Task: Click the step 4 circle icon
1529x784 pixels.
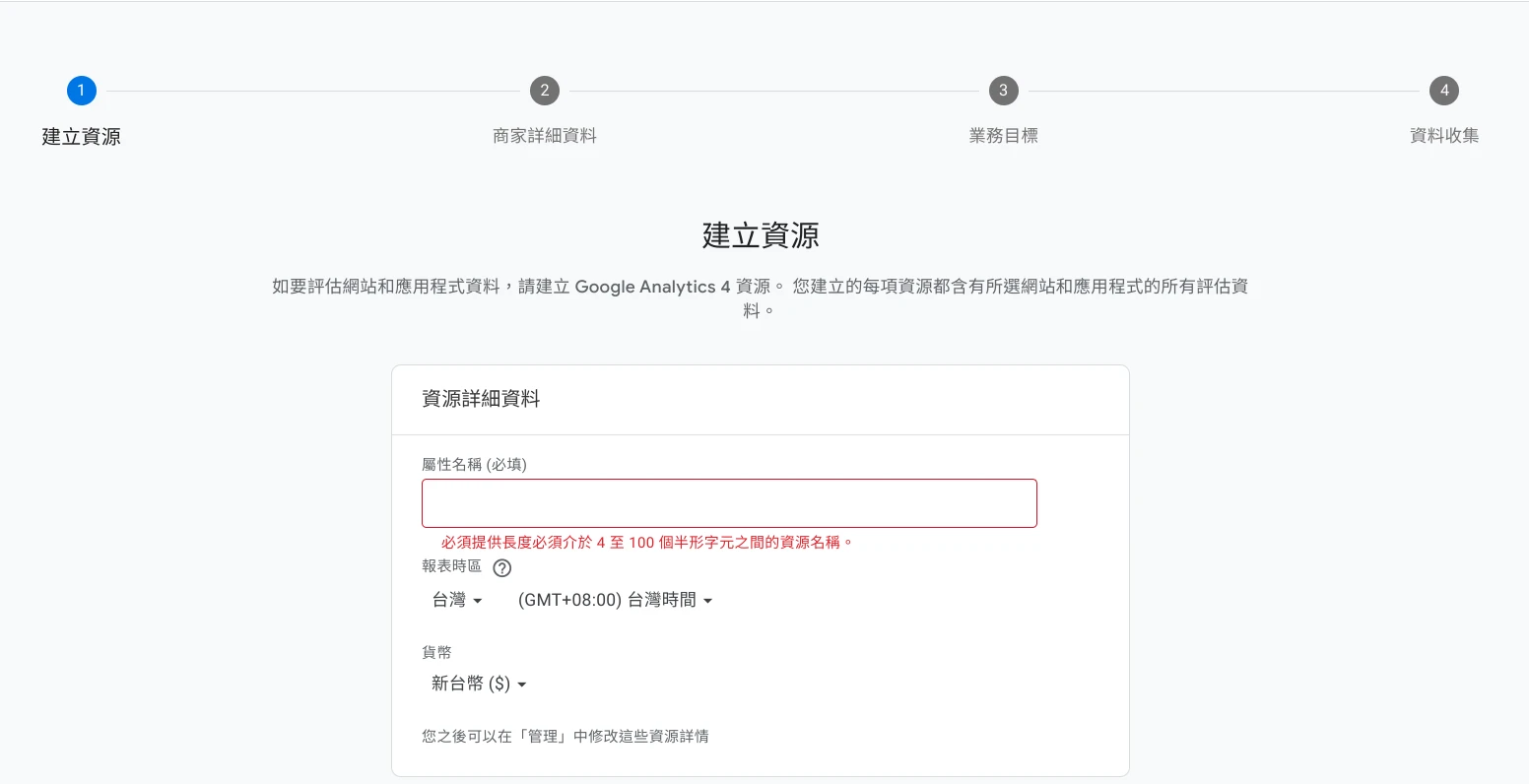Action: (1444, 91)
